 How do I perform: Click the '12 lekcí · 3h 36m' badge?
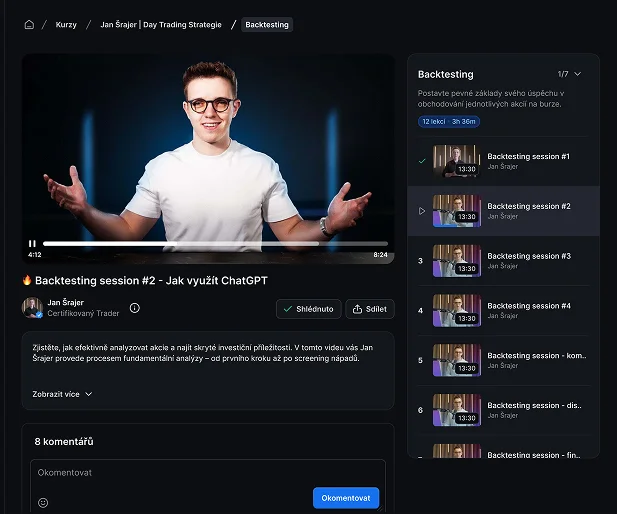coord(449,122)
